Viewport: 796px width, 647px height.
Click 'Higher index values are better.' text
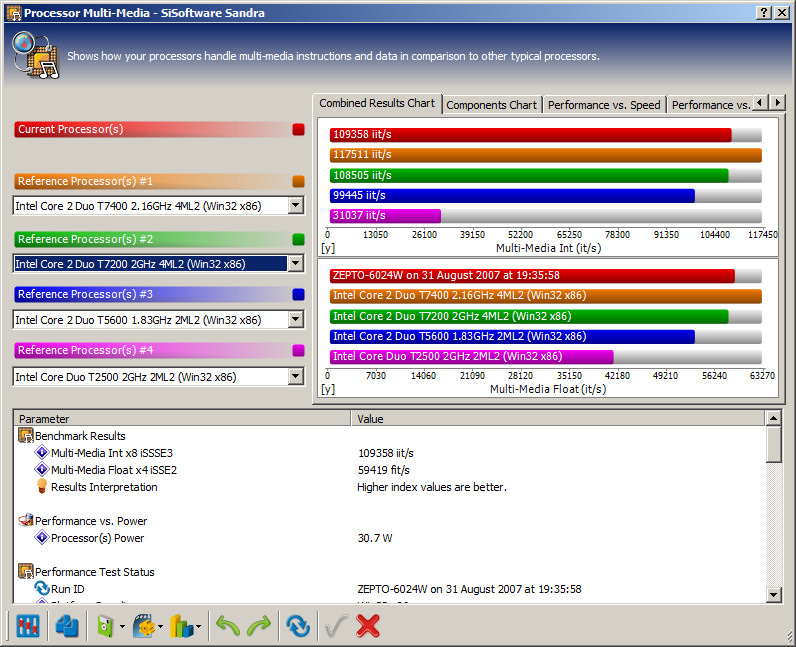432,487
